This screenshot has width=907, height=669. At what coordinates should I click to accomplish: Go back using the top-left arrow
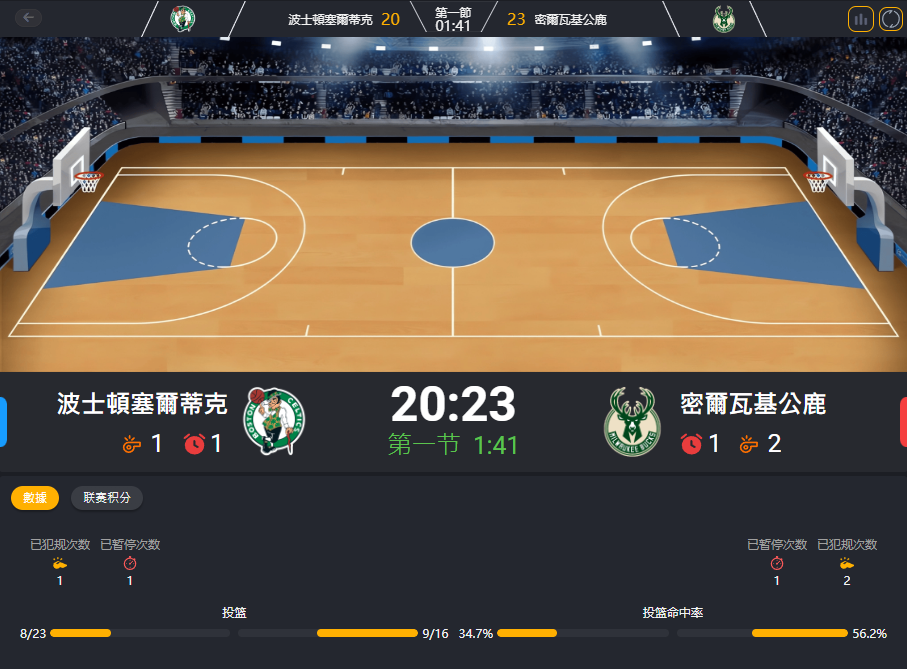point(28,18)
